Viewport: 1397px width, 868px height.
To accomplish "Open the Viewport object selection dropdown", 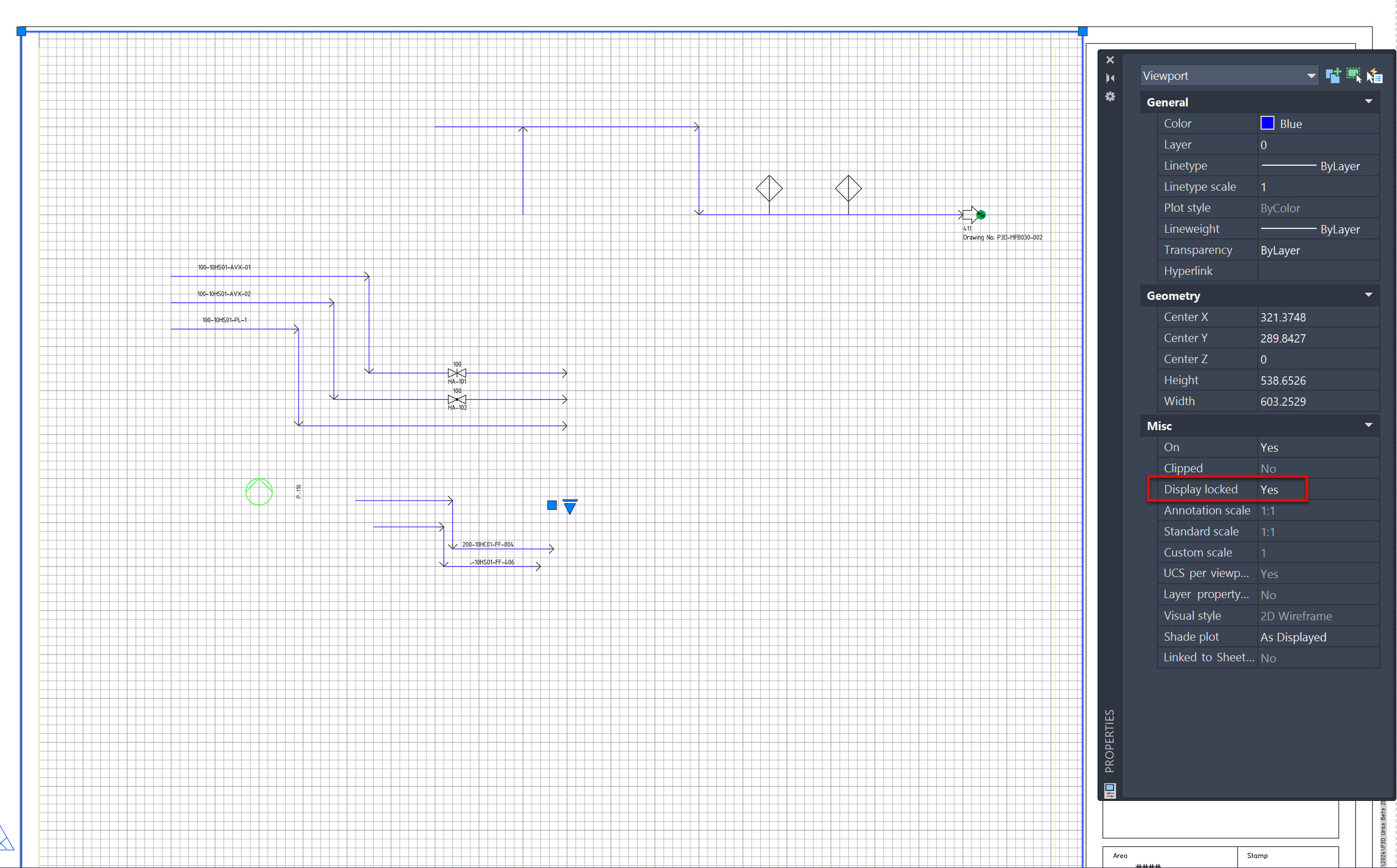I will (1310, 75).
